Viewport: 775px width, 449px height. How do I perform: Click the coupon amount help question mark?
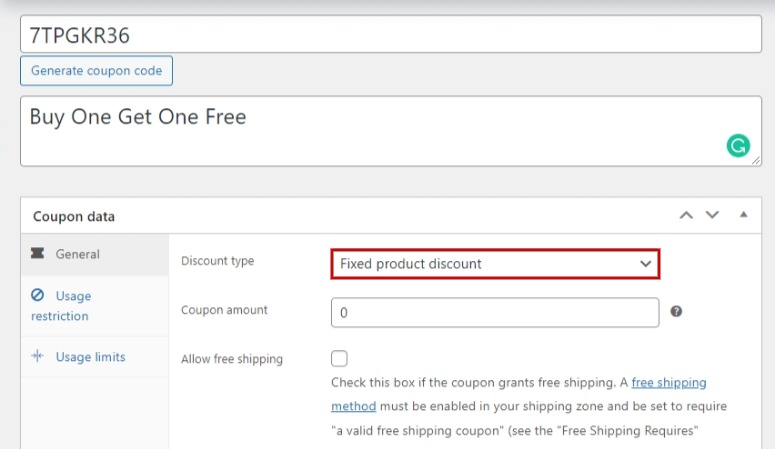point(676,311)
